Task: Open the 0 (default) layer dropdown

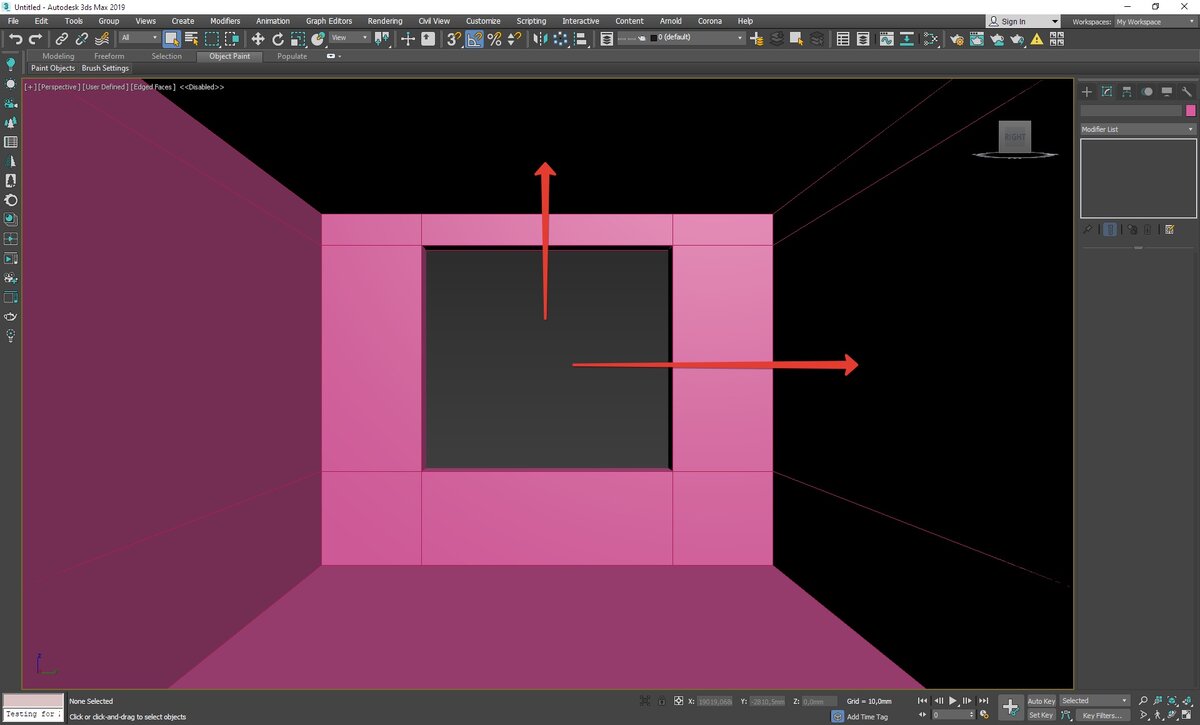Action: (695, 38)
